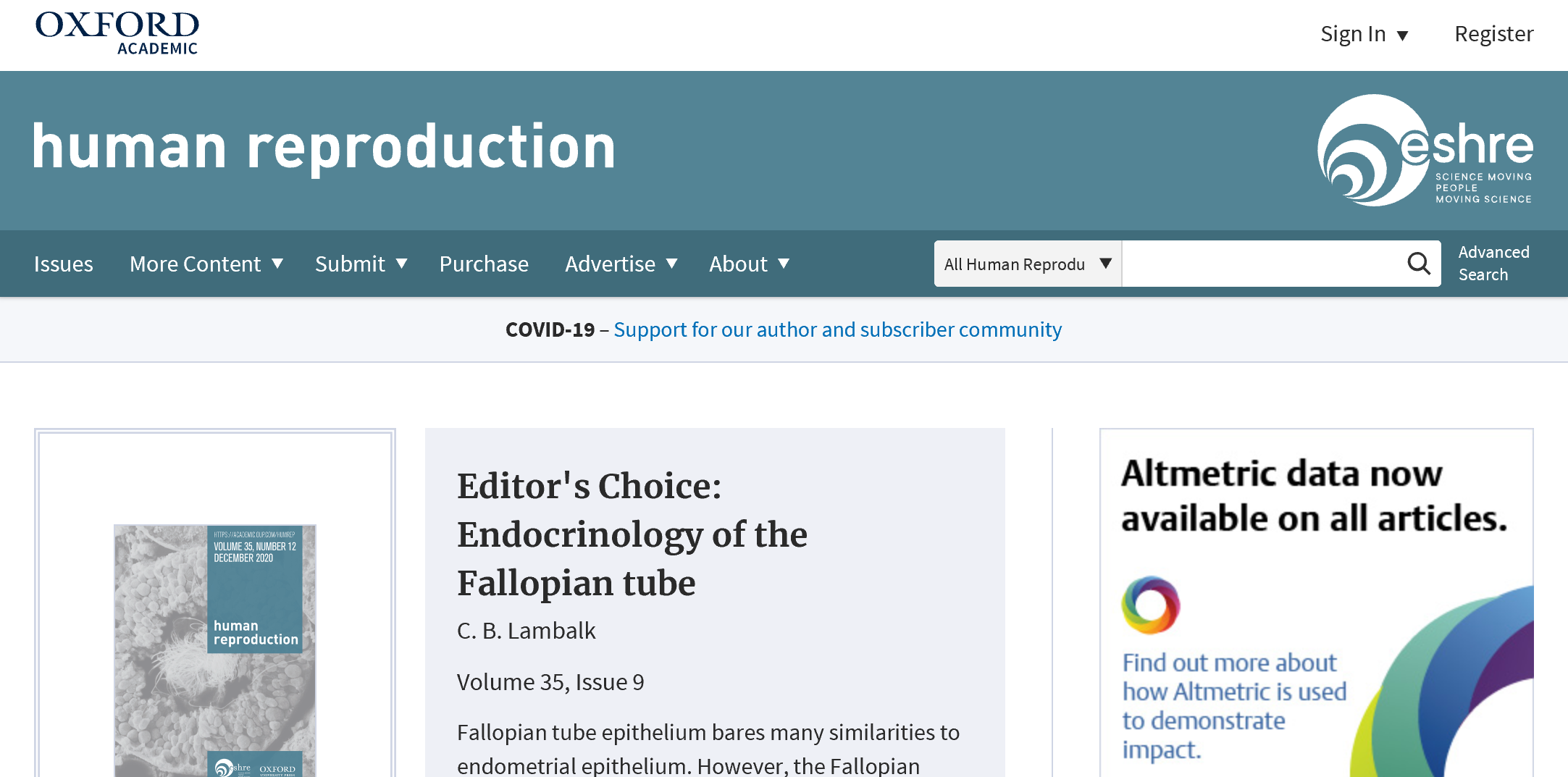Click the magnifying glass search icon

[x=1419, y=264]
